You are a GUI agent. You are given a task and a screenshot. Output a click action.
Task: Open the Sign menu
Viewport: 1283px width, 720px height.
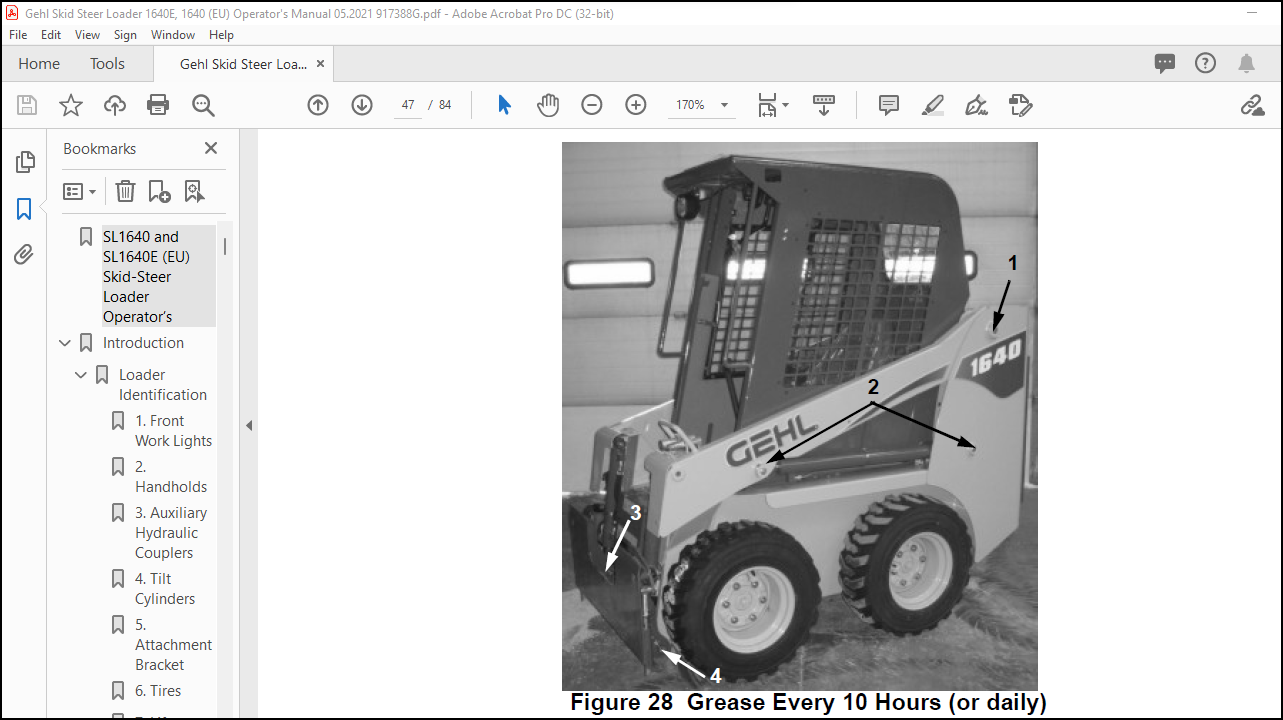125,34
